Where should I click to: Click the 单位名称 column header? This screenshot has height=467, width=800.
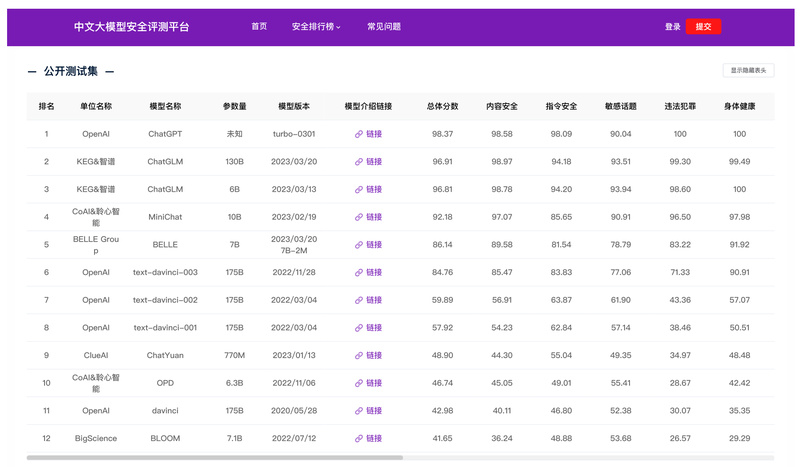point(96,106)
